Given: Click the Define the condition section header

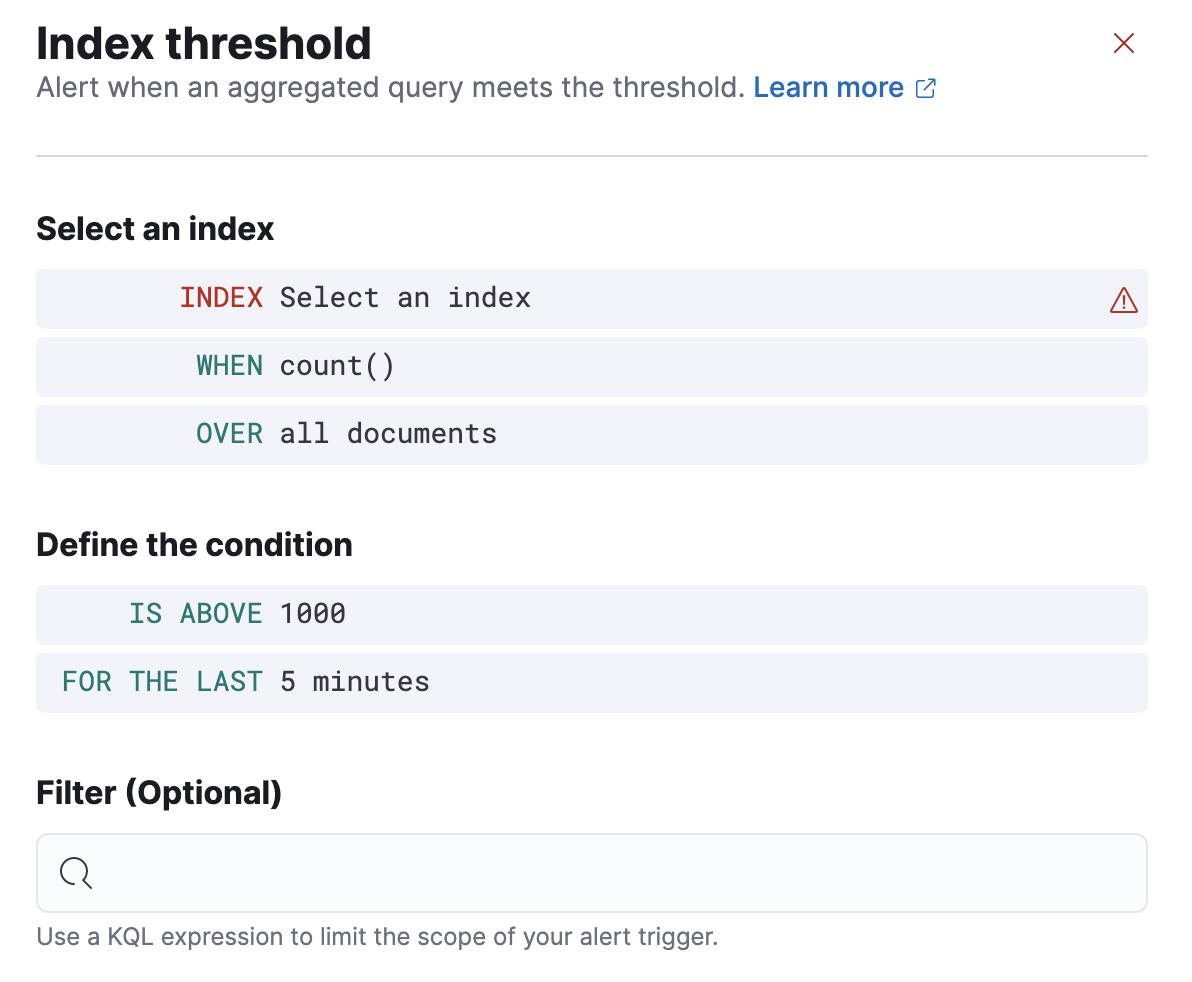Looking at the screenshot, I should [194, 545].
